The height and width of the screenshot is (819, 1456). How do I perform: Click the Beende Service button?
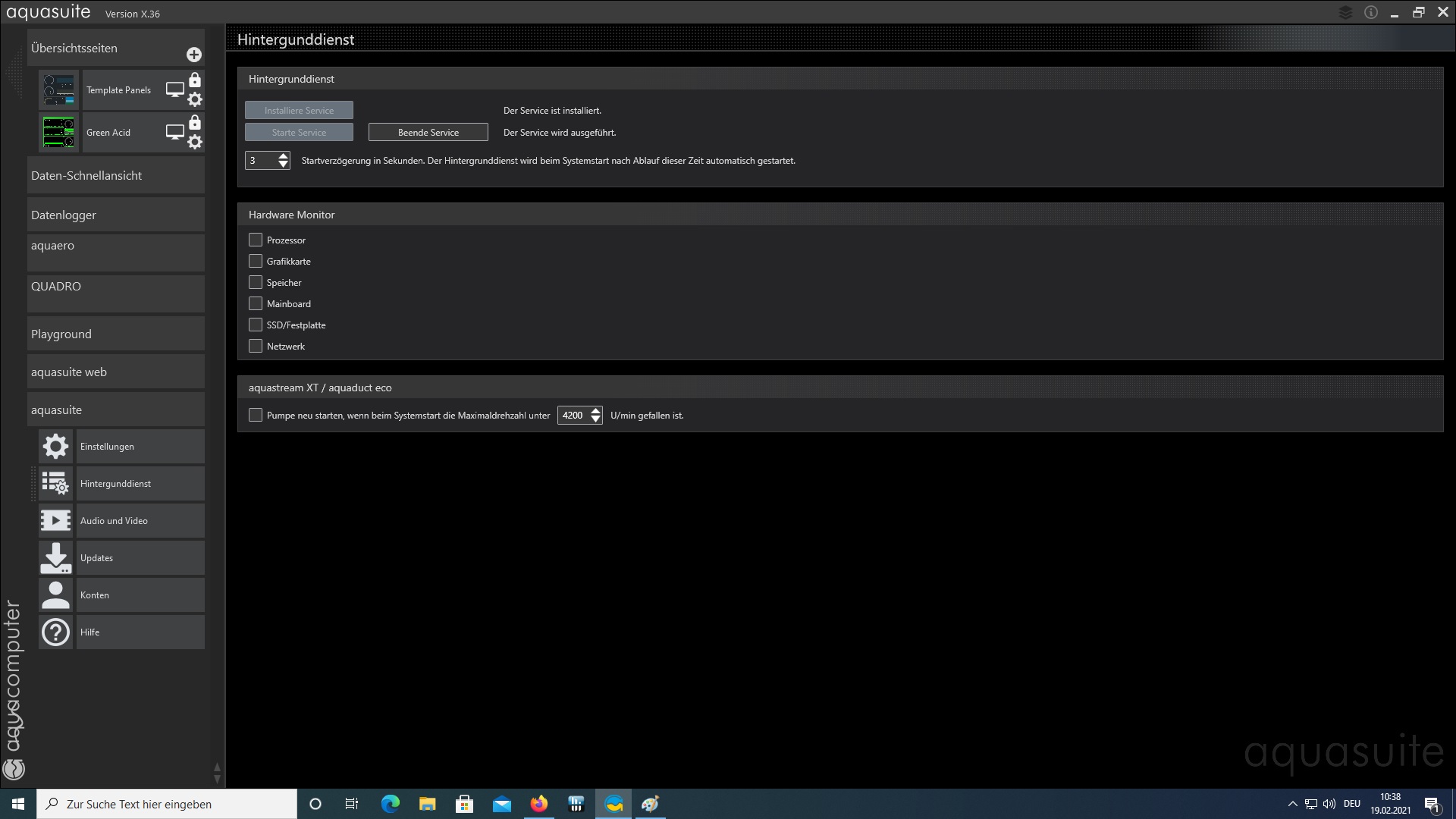[x=428, y=133]
